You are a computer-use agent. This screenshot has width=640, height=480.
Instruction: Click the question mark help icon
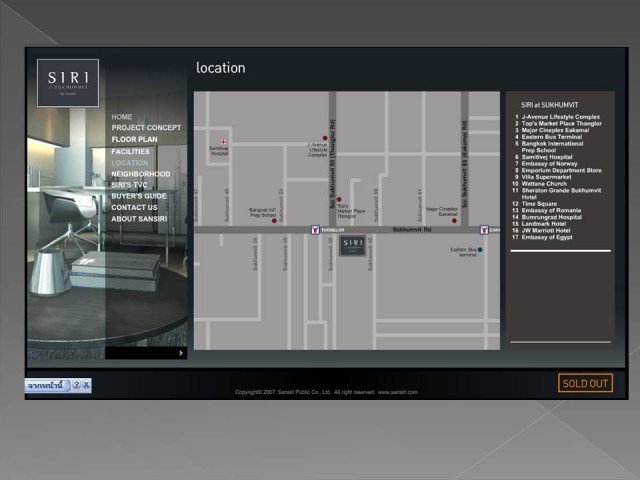point(76,384)
